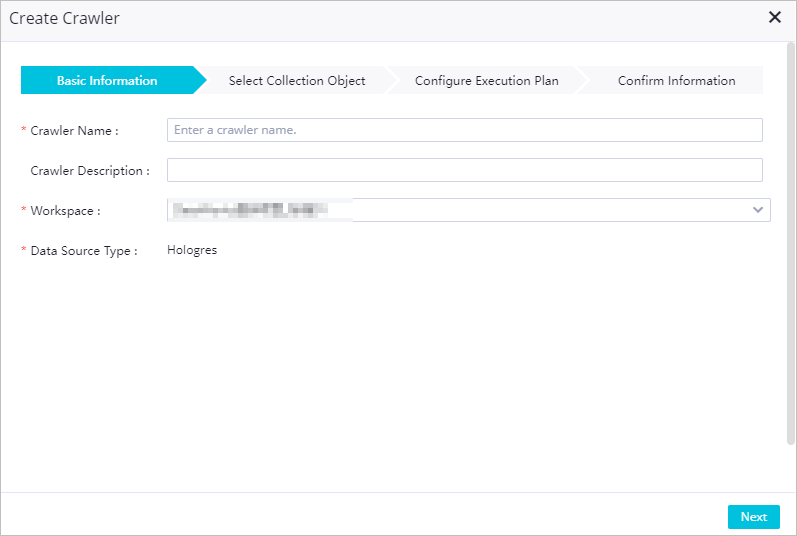This screenshot has width=797, height=536.
Task: Click the Crawler Name label
Action: (74, 131)
